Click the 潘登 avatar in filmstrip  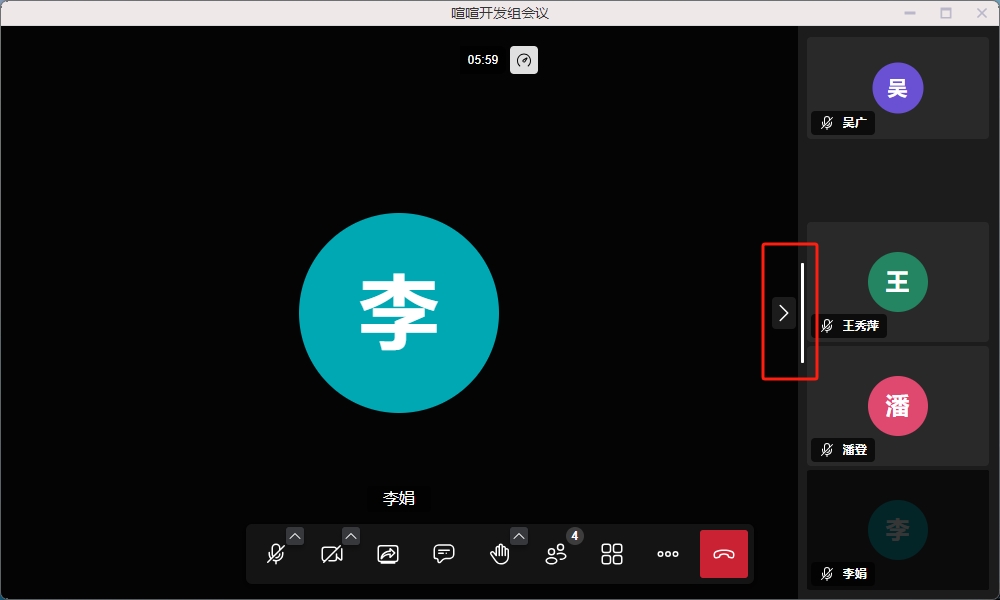[897, 406]
